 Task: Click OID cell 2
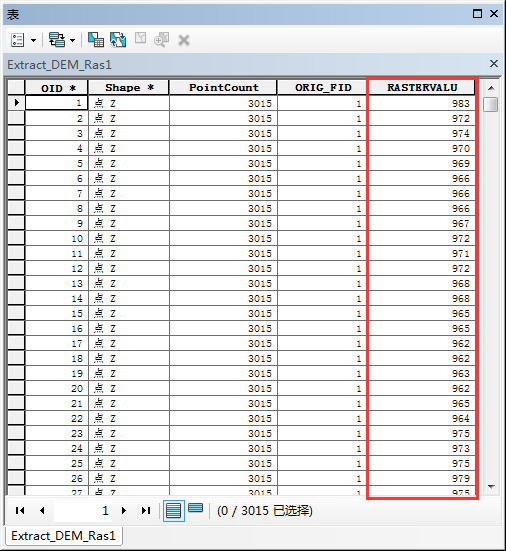point(56,118)
